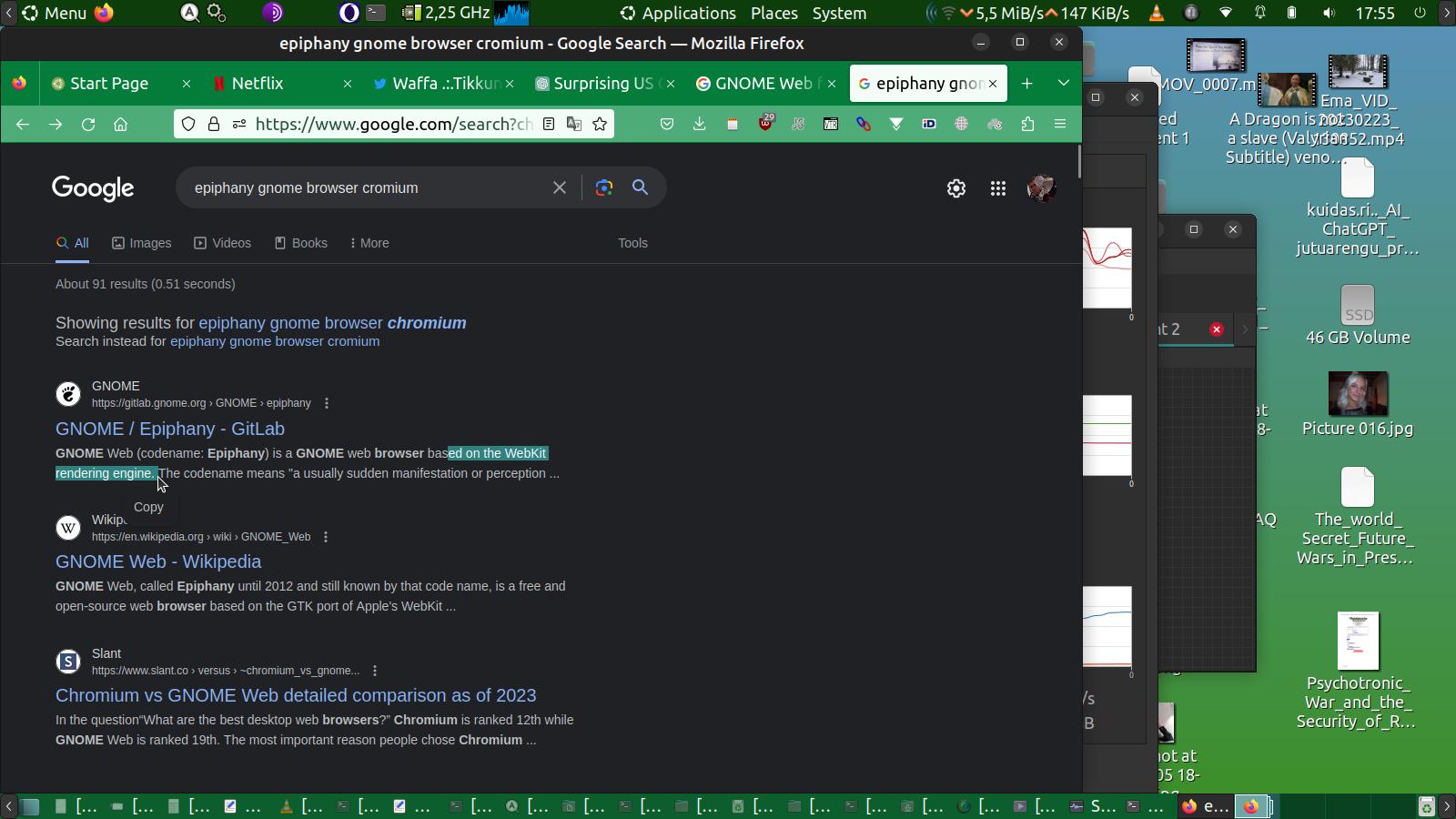This screenshot has height=819, width=1456.
Task: Click into the Google search input field
Action: 367,187
